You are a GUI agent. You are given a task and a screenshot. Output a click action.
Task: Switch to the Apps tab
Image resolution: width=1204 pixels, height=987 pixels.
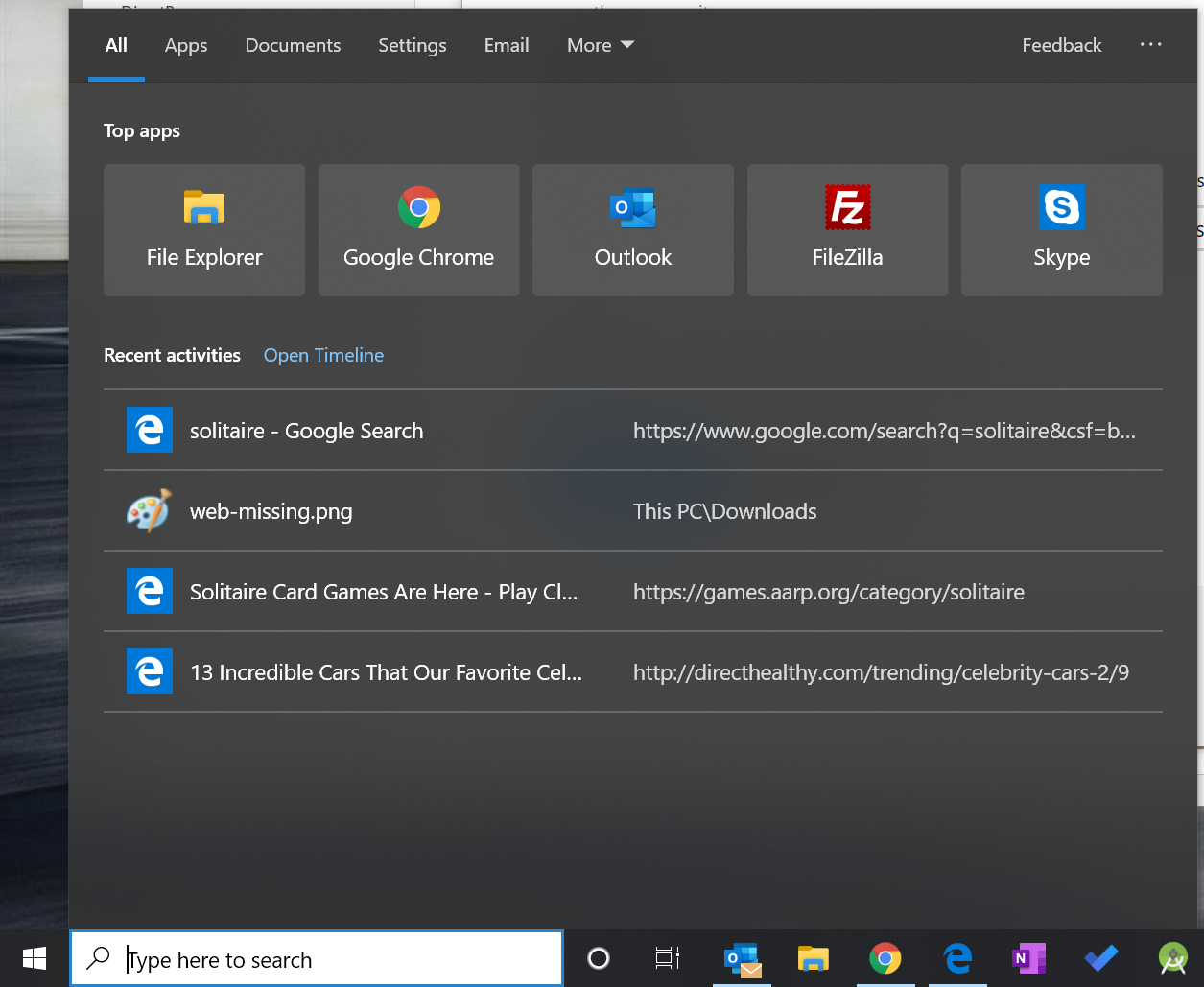[186, 45]
